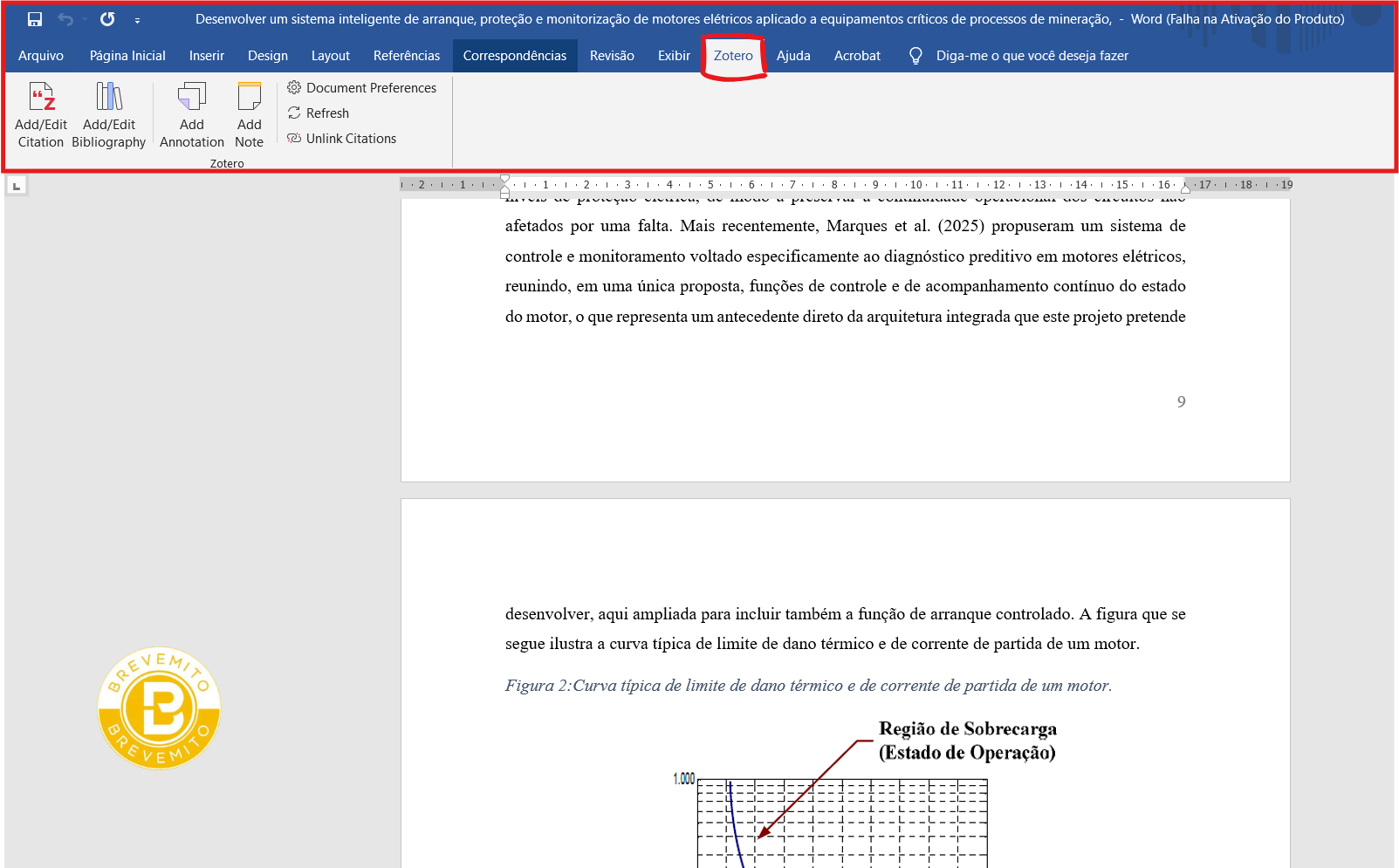Select the Zotero ribbon tab
Image resolution: width=1399 pixels, height=868 pixels.
(733, 56)
